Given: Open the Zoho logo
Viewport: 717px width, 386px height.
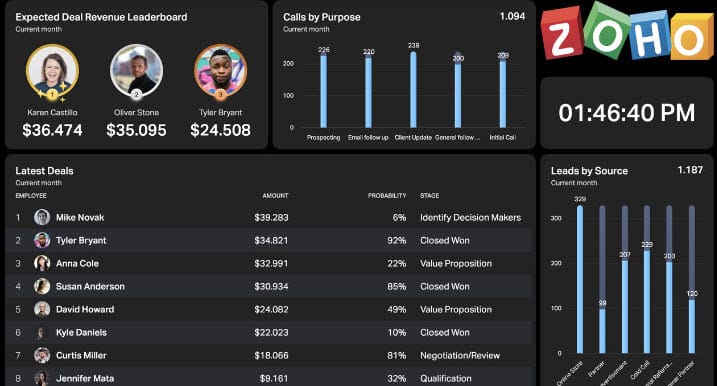Looking at the screenshot, I should 627,31.
